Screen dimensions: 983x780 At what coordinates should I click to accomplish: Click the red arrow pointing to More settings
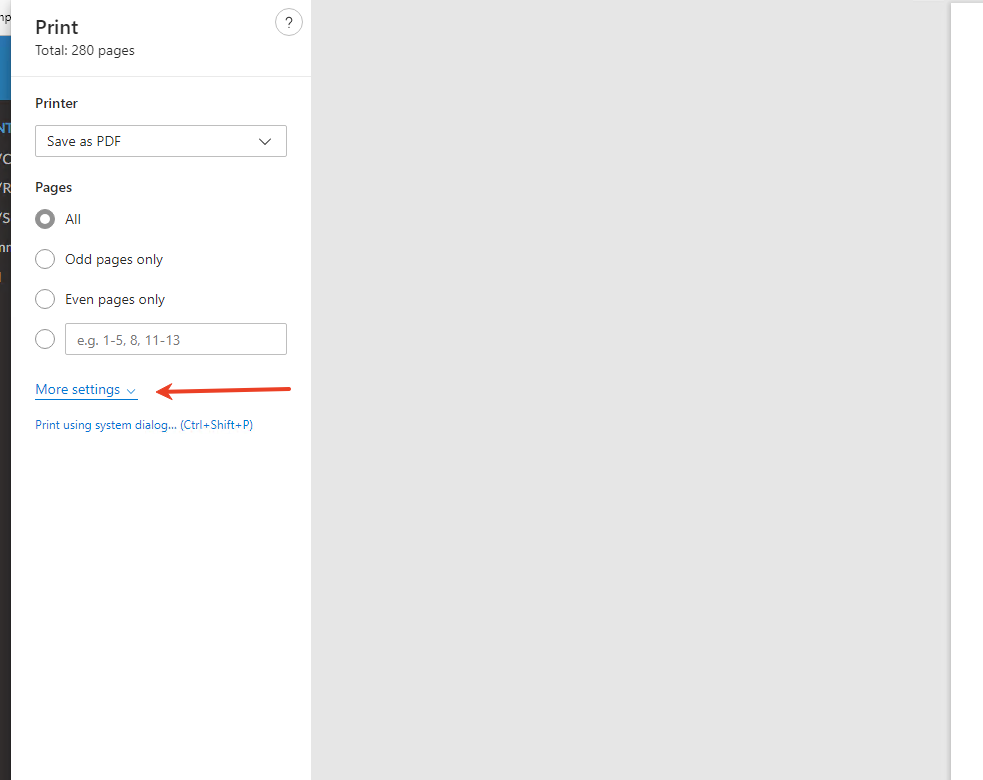tap(223, 390)
